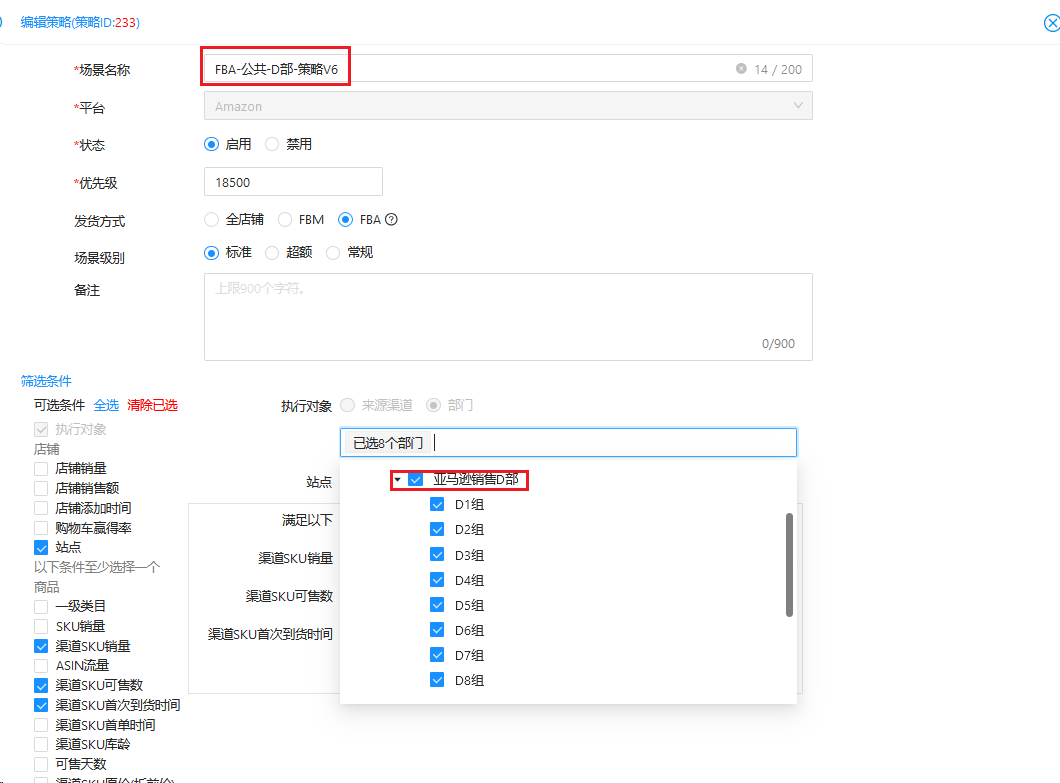The height and width of the screenshot is (783, 1060).
Task: Check the 渠道SKU库龄 condition
Action: pyautogui.click(x=41, y=744)
